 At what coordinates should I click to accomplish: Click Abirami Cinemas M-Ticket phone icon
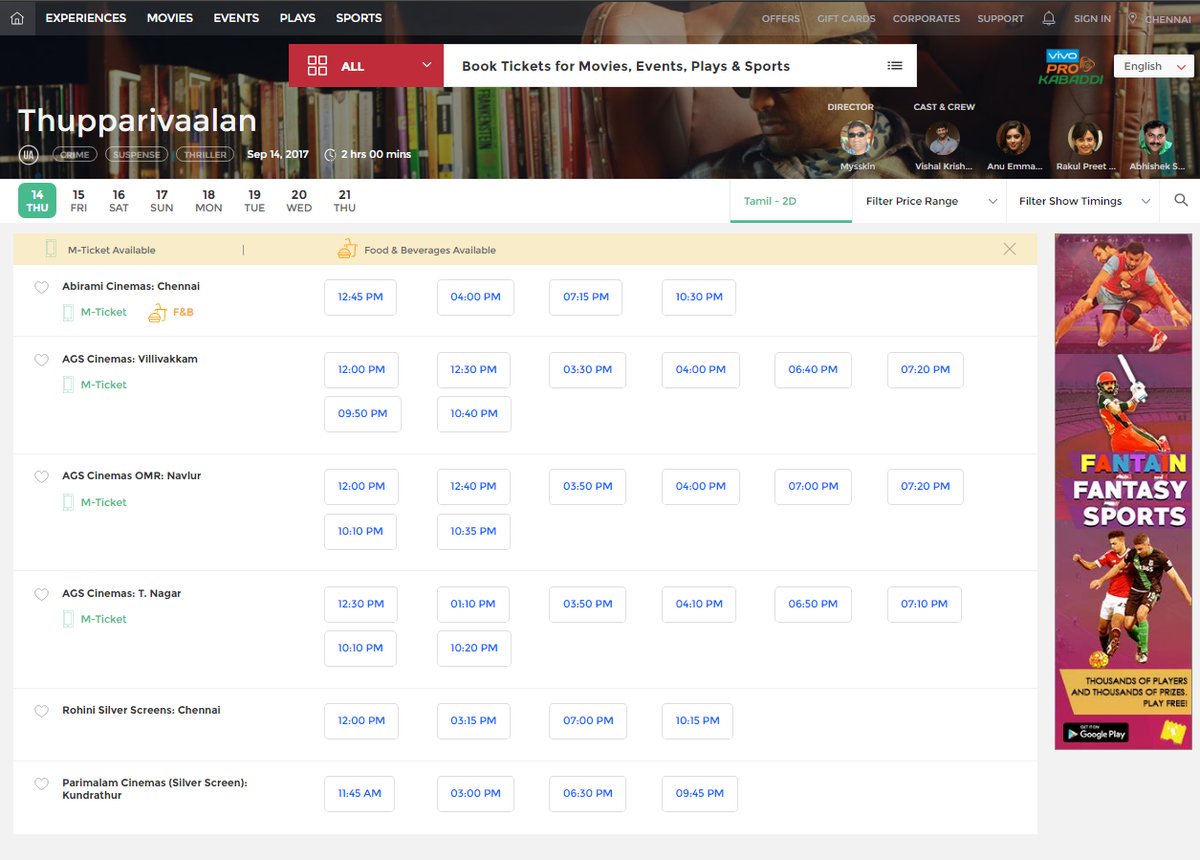tap(68, 312)
